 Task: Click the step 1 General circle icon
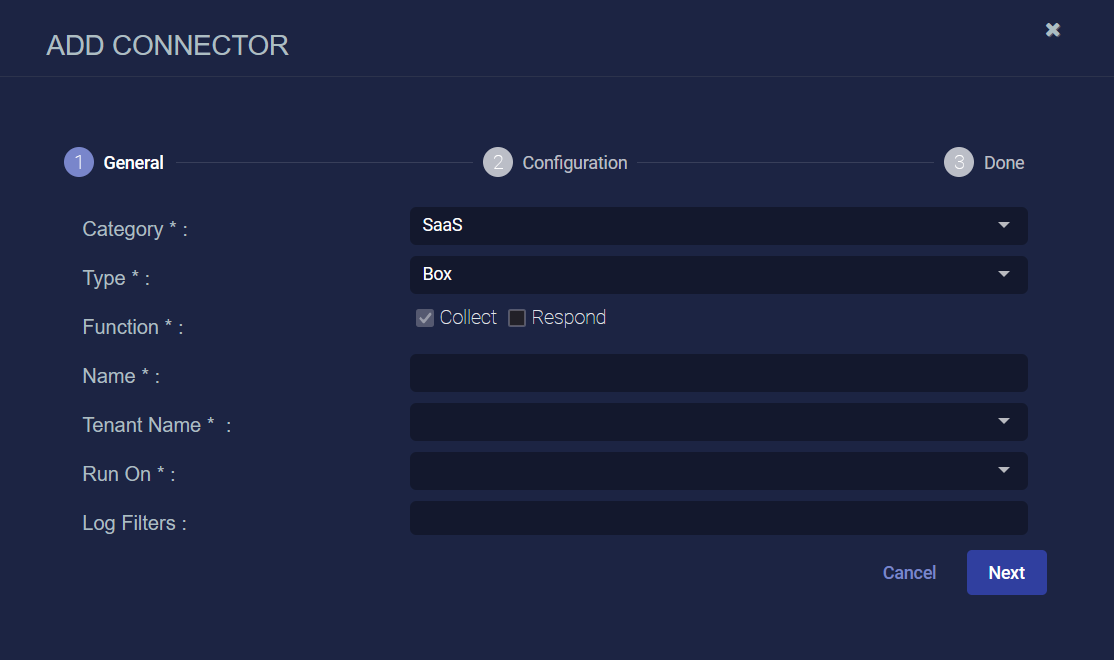tap(79, 162)
